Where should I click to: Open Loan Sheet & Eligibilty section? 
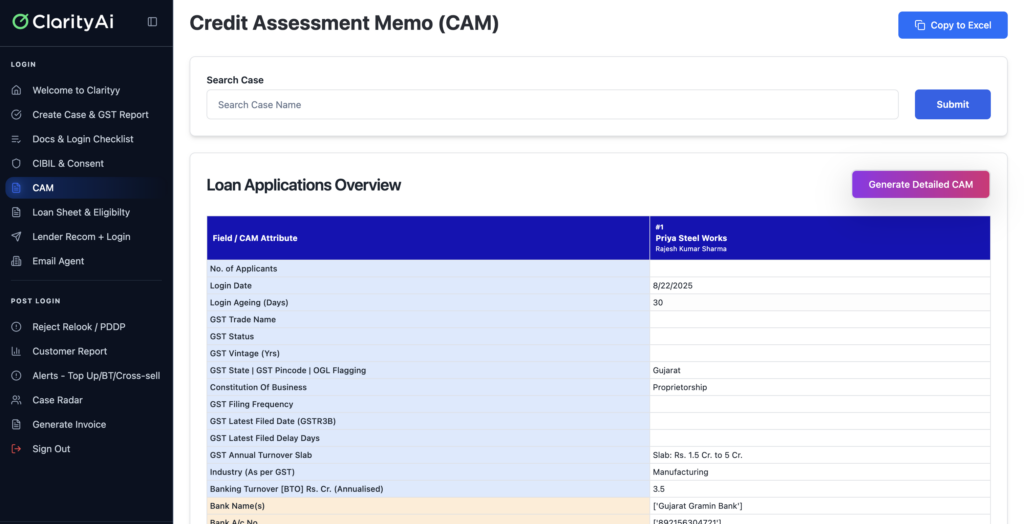point(81,212)
